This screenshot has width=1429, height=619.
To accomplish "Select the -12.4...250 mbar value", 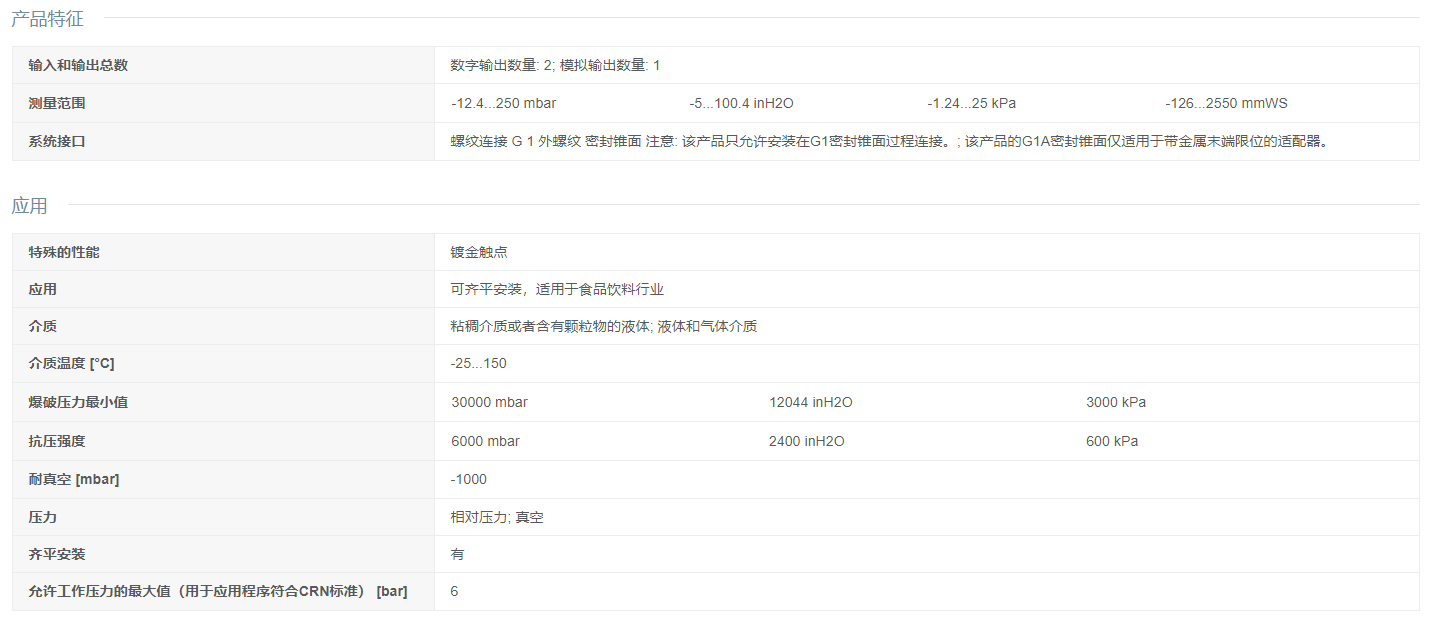I will [x=503, y=103].
